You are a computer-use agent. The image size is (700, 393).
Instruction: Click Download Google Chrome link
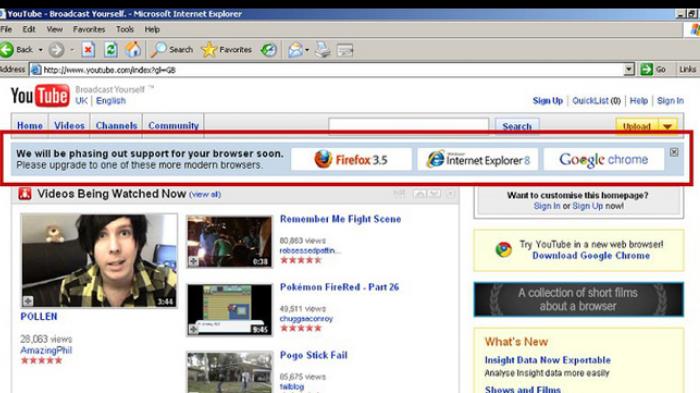click(591, 255)
